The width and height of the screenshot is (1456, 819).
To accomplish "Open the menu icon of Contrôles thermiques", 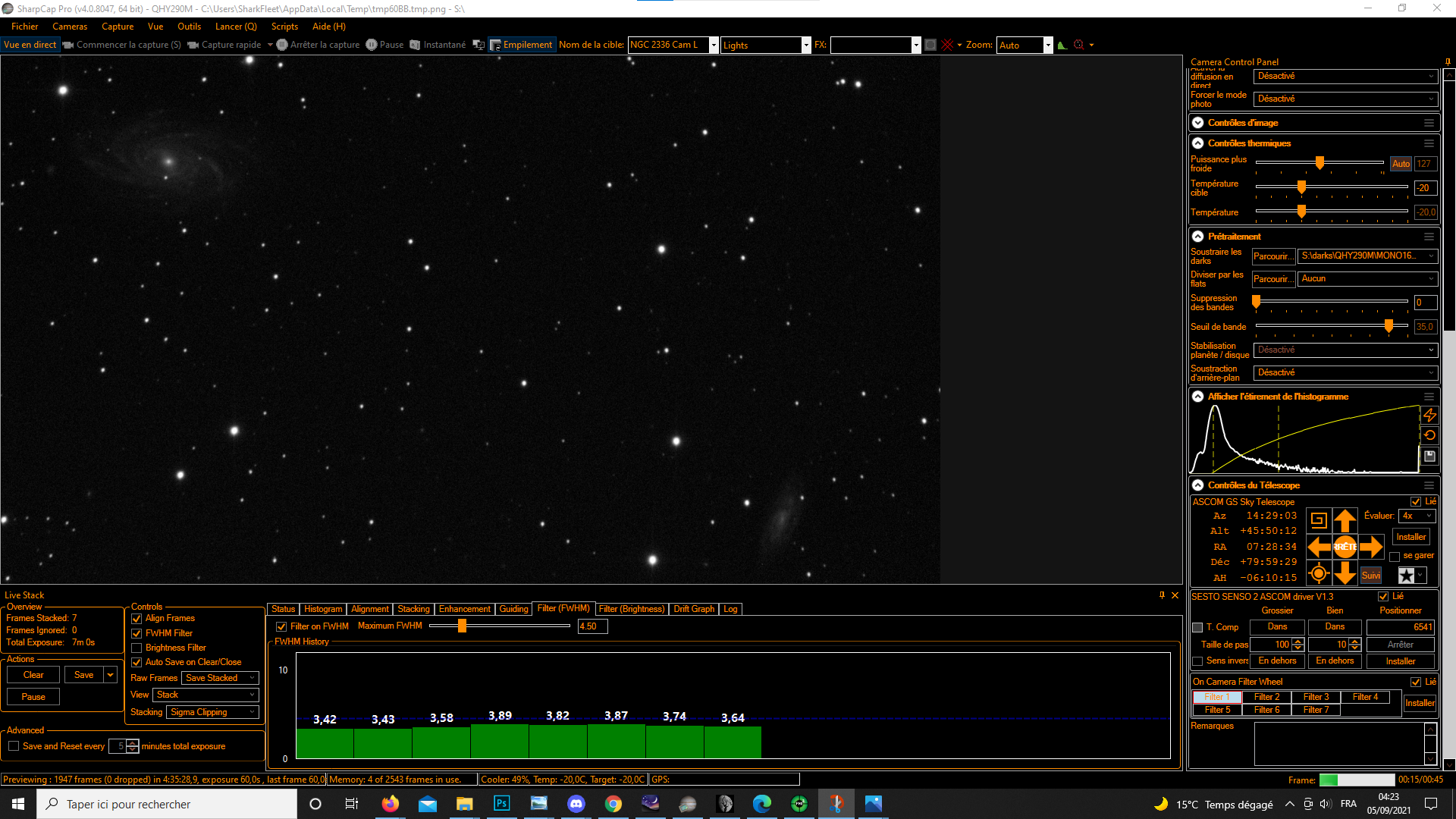I will [1429, 143].
